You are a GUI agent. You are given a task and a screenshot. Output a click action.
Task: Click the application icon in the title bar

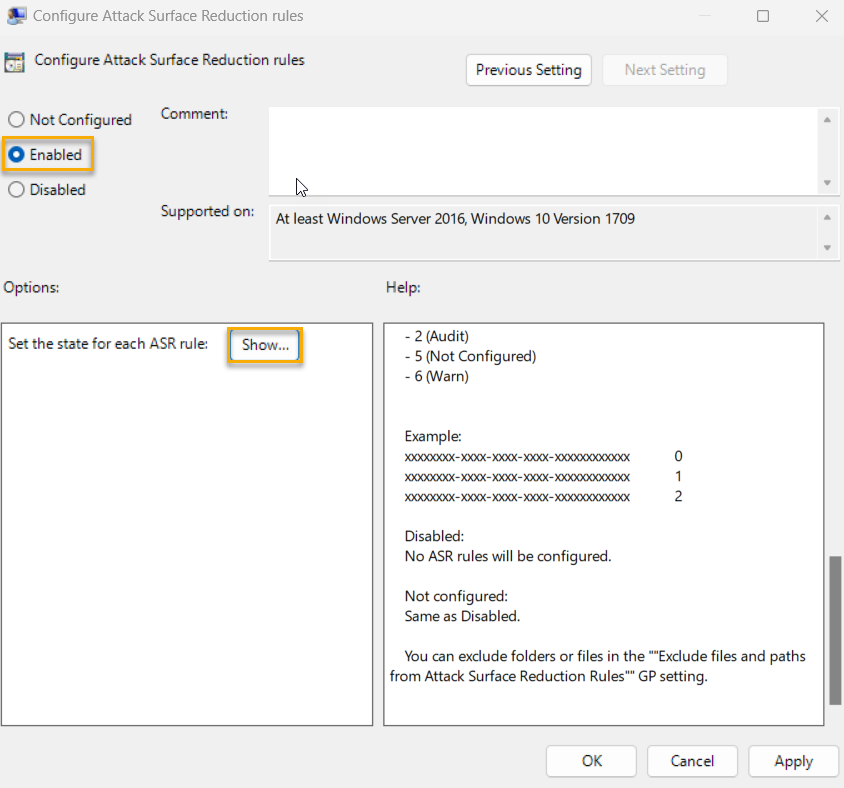point(16,15)
